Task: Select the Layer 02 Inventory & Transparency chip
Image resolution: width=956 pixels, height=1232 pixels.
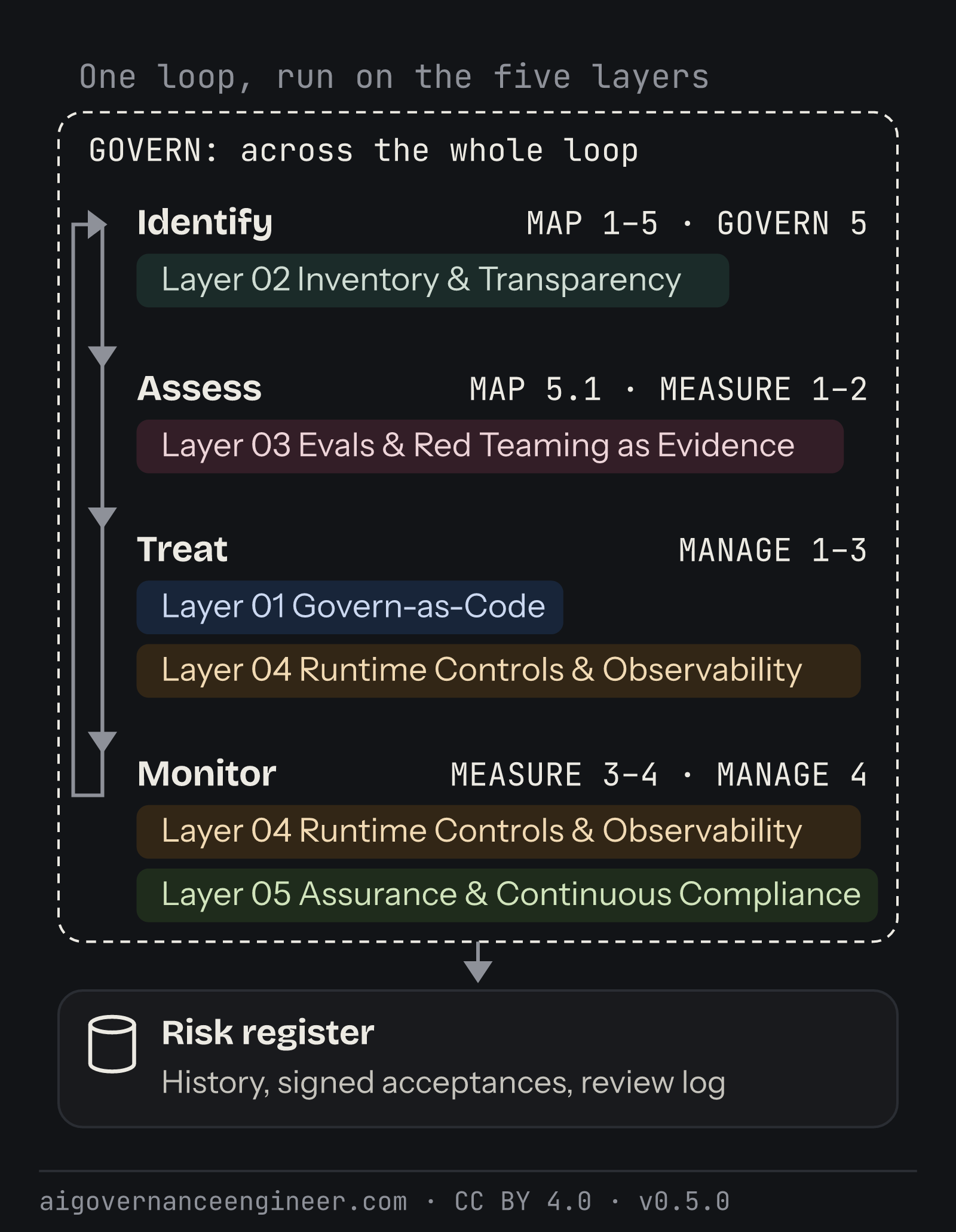Action: tap(433, 280)
